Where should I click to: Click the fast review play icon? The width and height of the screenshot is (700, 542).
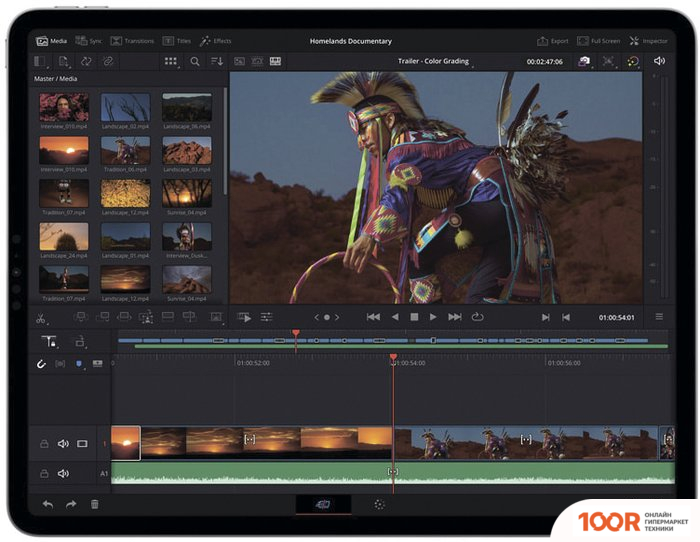[x=244, y=317]
